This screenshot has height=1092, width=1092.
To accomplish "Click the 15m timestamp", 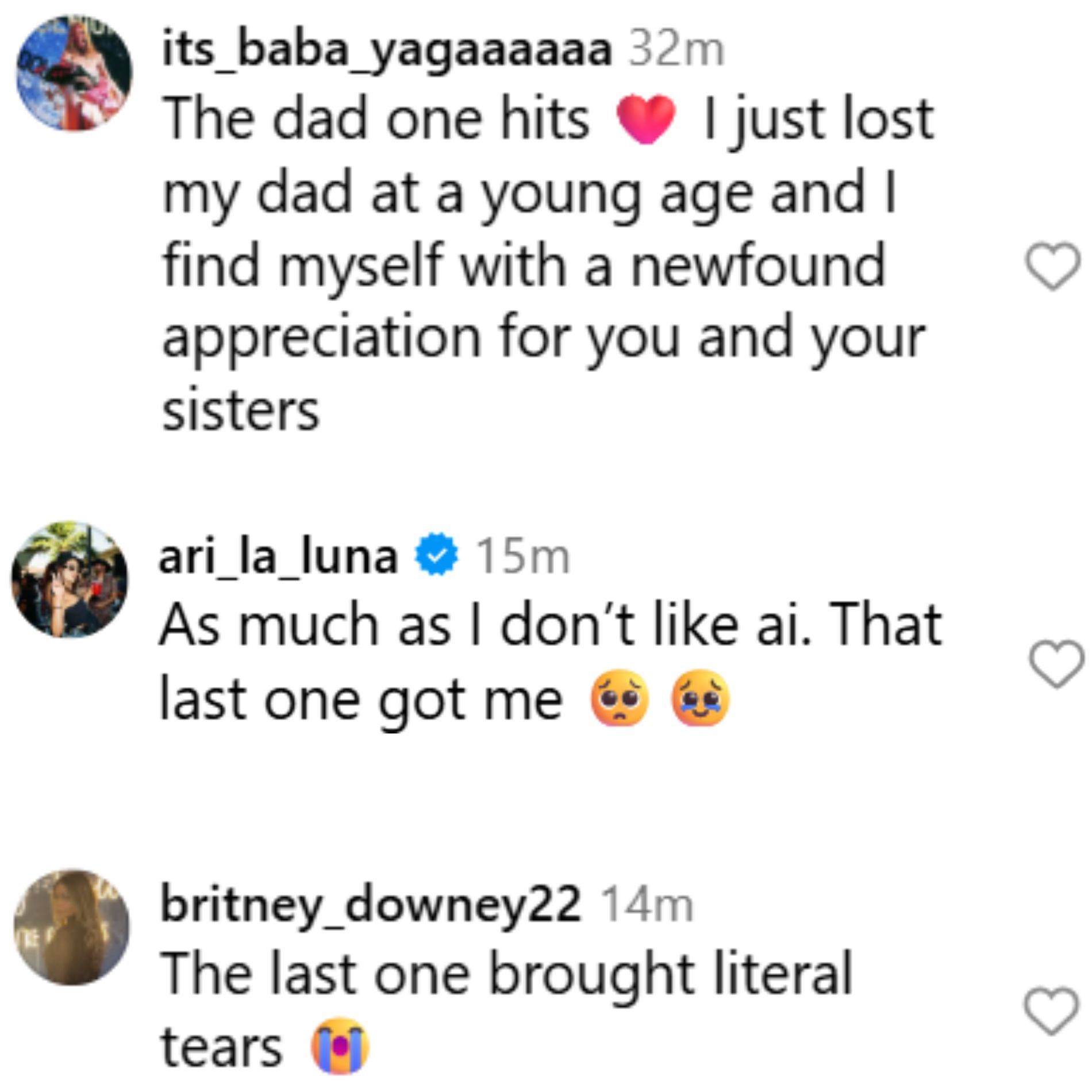I will coord(523,557).
